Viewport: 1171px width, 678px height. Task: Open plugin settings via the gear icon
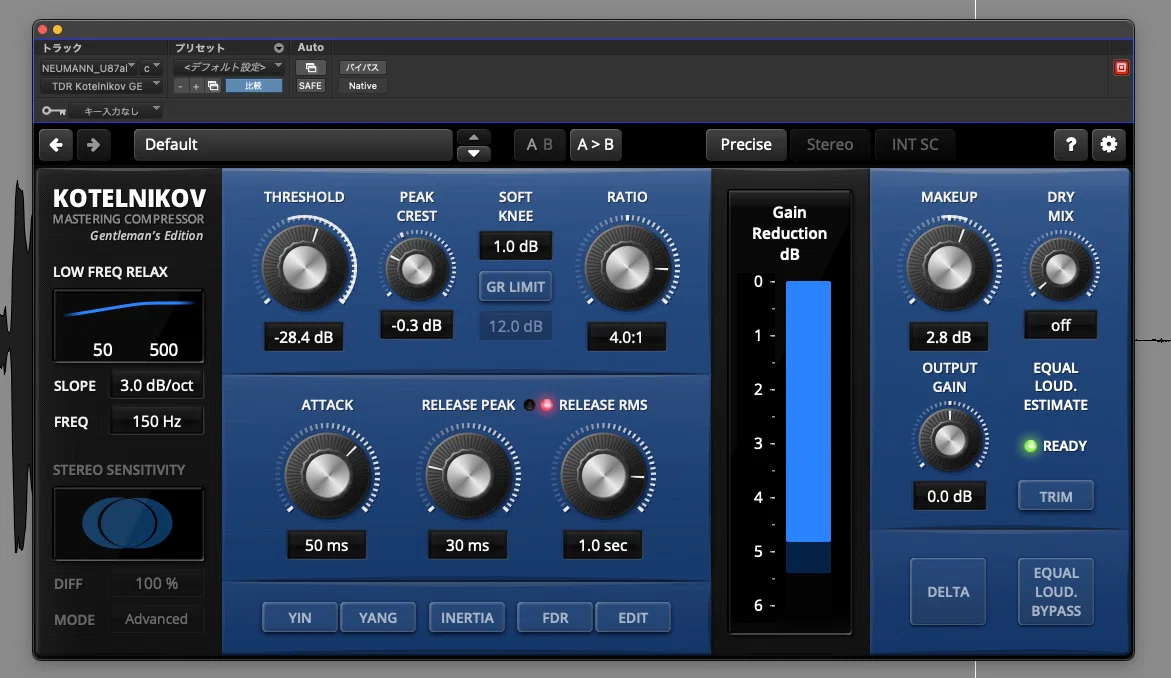(1109, 145)
